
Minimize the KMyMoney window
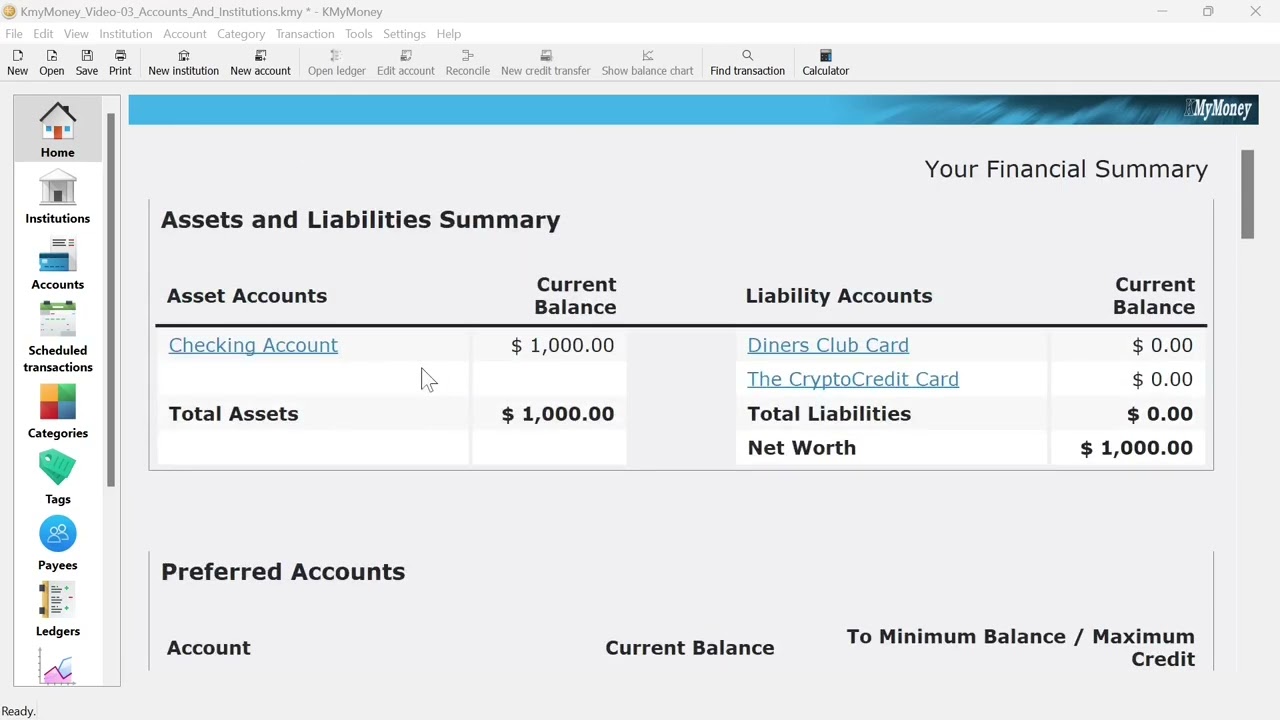tap(1162, 12)
